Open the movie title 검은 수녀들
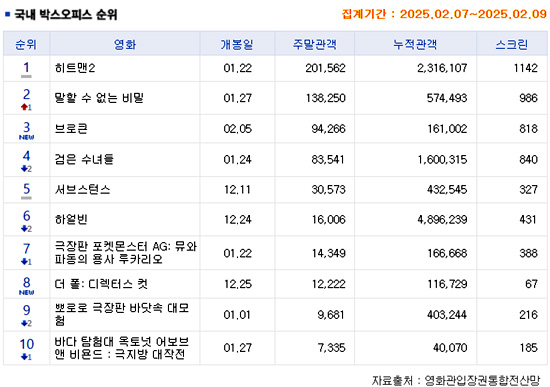The width and height of the screenshot is (550, 387). (x=84, y=159)
